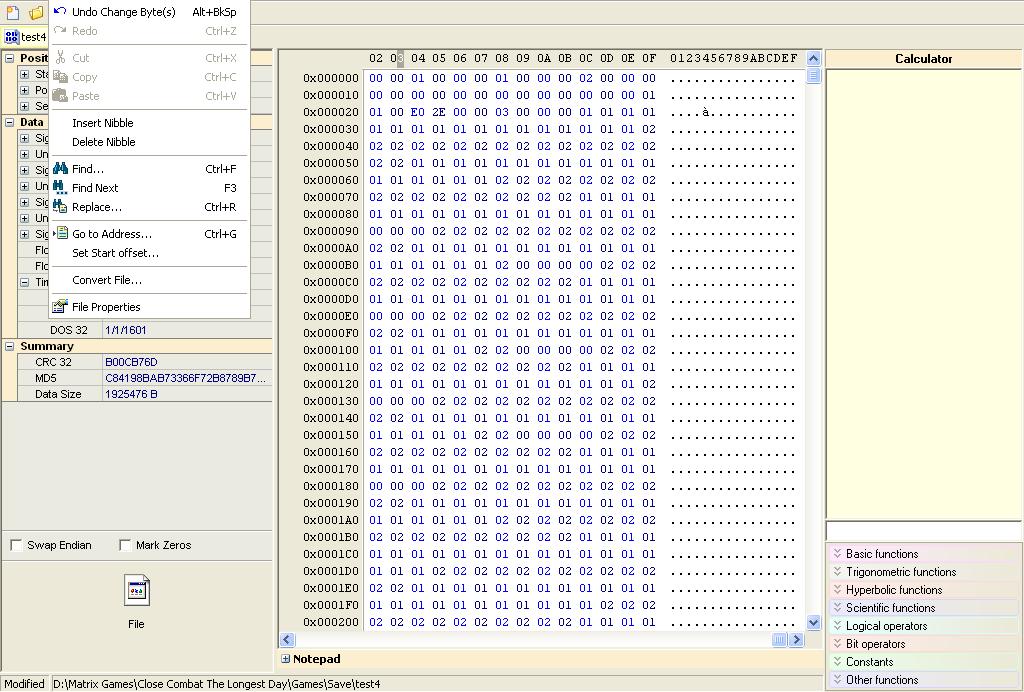Click horizontal scrollbar left arrow

tap(287, 640)
